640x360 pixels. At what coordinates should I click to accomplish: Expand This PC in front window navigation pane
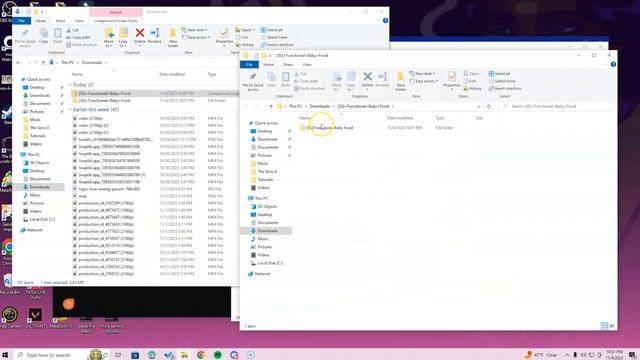tap(245, 198)
